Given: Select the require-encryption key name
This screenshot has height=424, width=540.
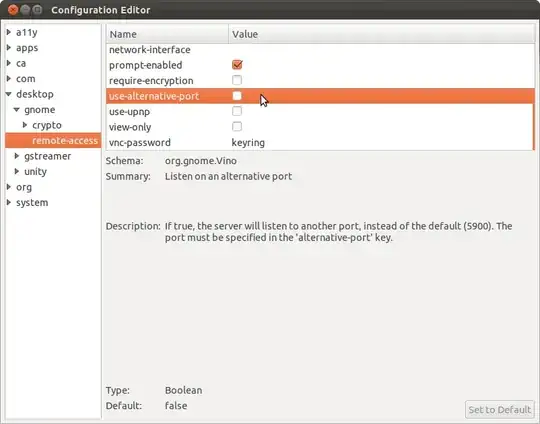Looking at the screenshot, I should [151, 81].
